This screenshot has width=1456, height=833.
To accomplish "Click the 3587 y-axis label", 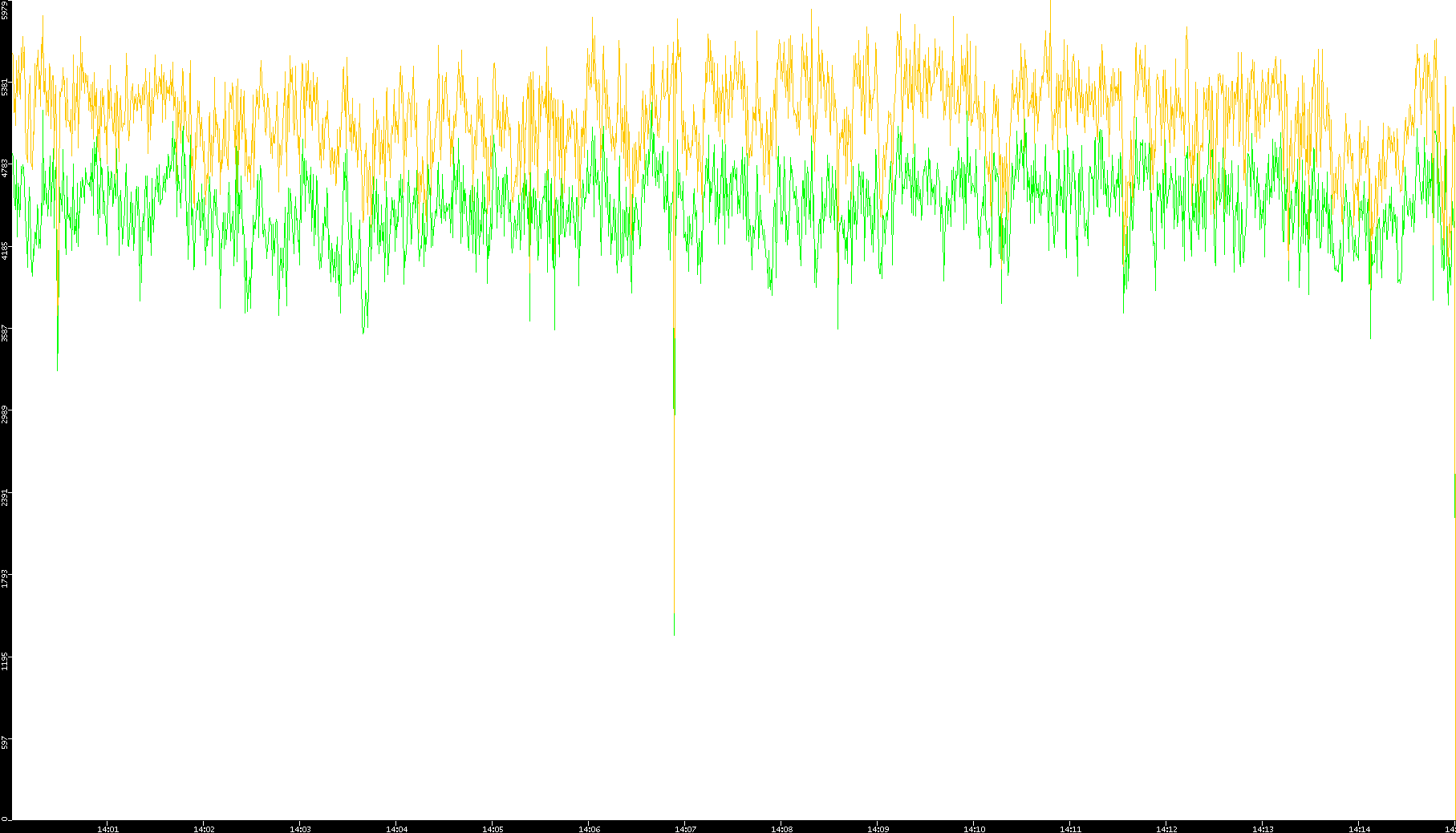I will [6, 333].
